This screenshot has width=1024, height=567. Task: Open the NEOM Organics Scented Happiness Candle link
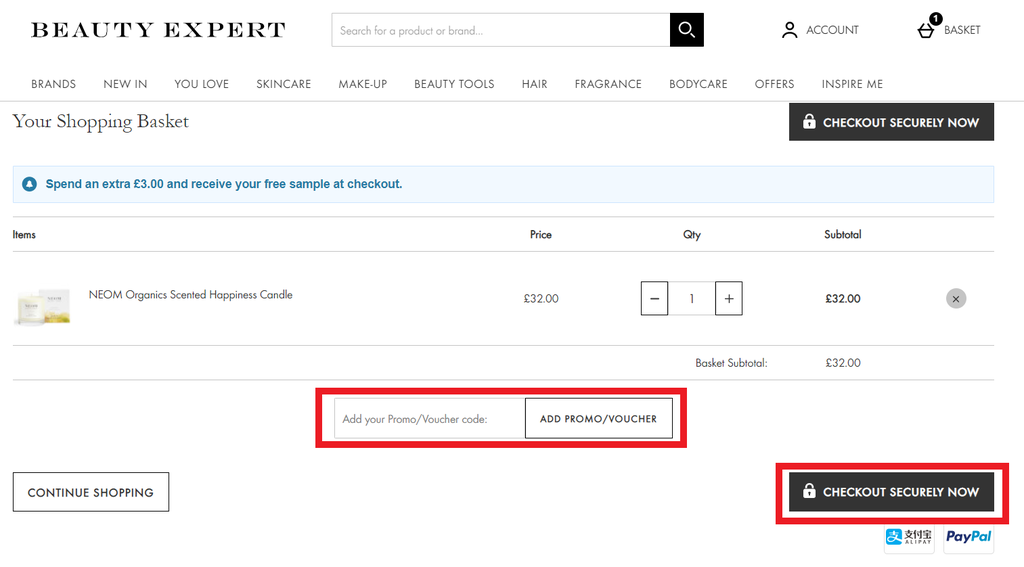(191, 295)
